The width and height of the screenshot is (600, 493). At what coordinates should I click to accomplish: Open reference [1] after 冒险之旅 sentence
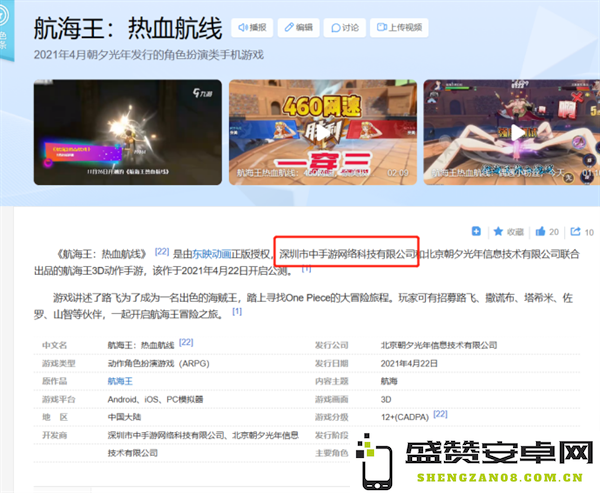pos(237,312)
